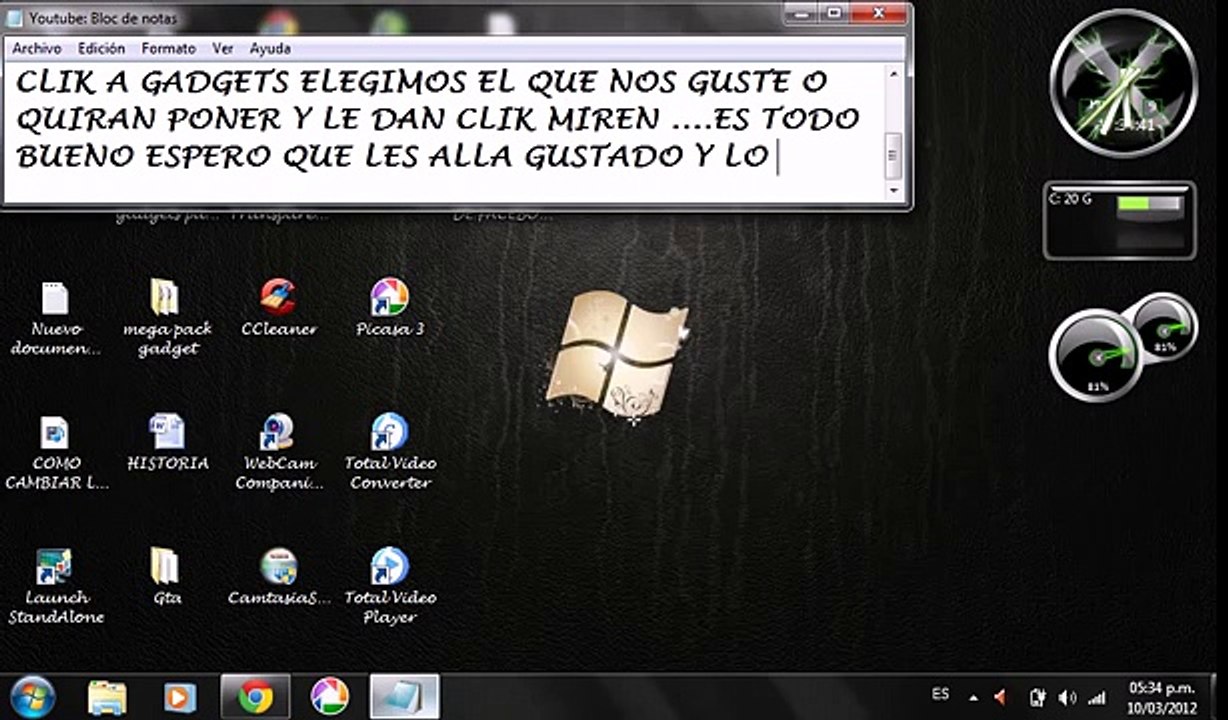Screen dimensions: 1228x720
Task: Click the Notepad vertical scrollbar thumb
Action: (x=894, y=155)
